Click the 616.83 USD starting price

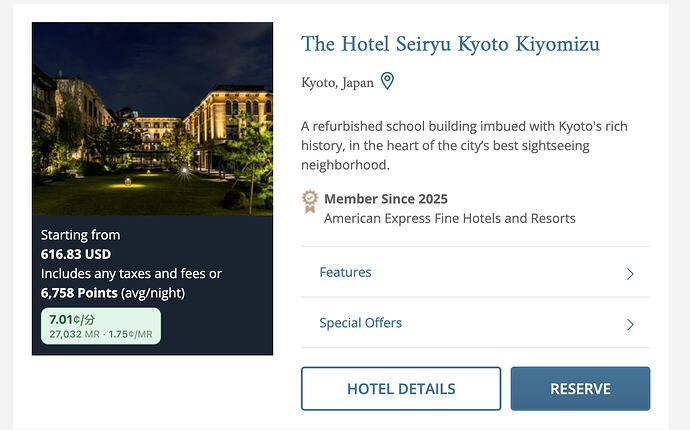point(76,254)
